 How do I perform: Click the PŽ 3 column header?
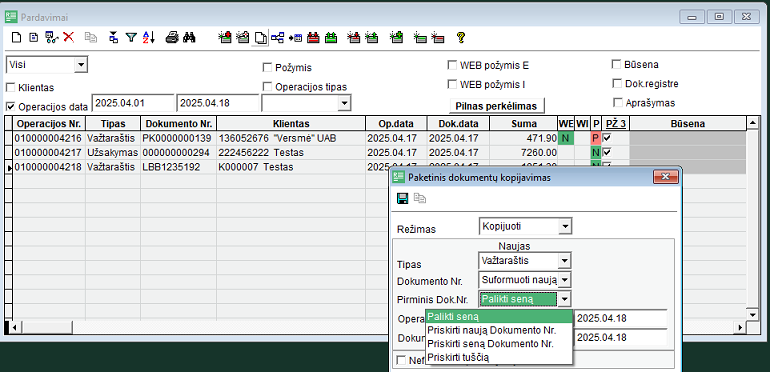click(615, 124)
